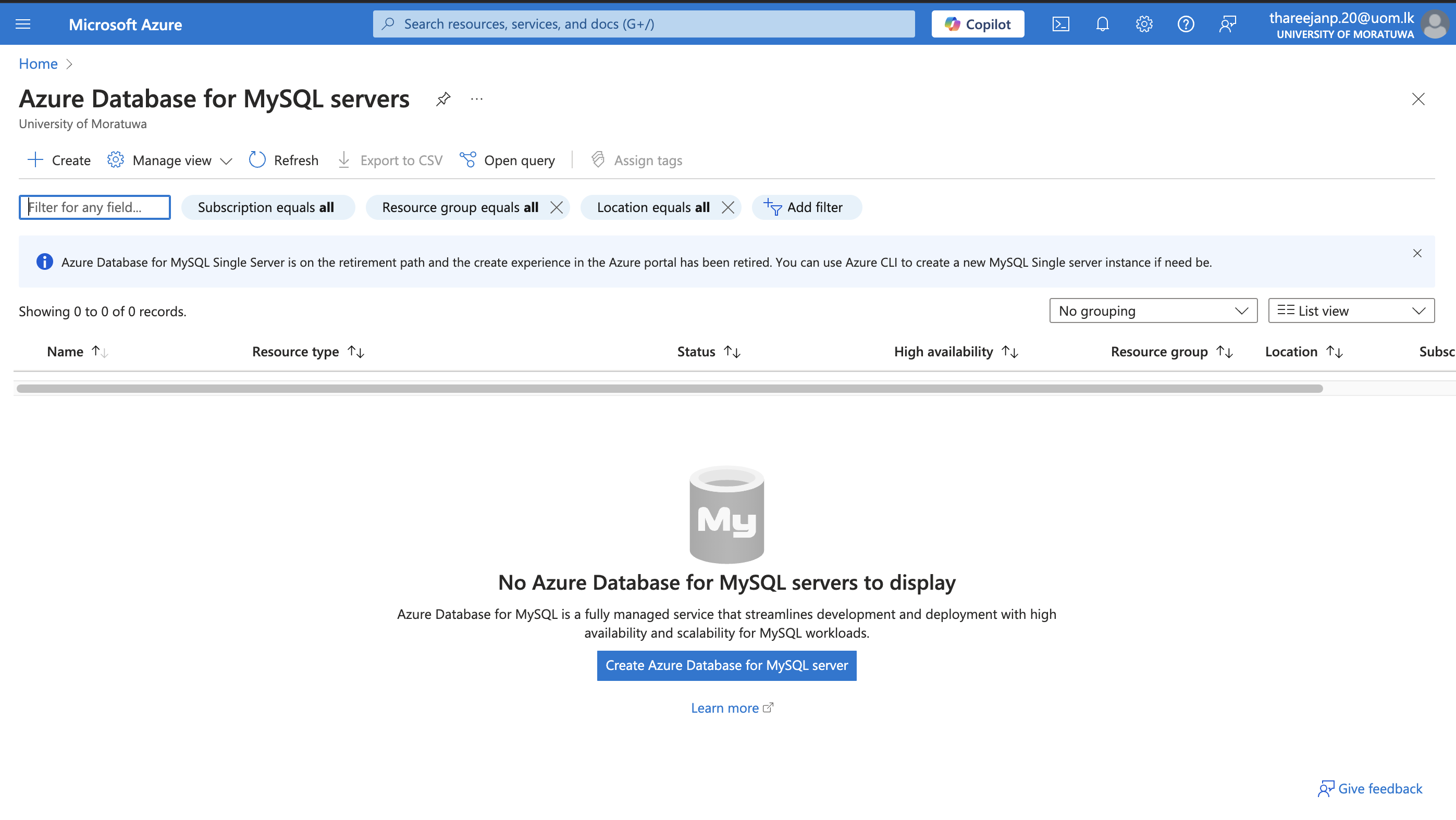The image size is (1456, 820).
Task: Sort by the High availability column
Action: click(x=956, y=352)
